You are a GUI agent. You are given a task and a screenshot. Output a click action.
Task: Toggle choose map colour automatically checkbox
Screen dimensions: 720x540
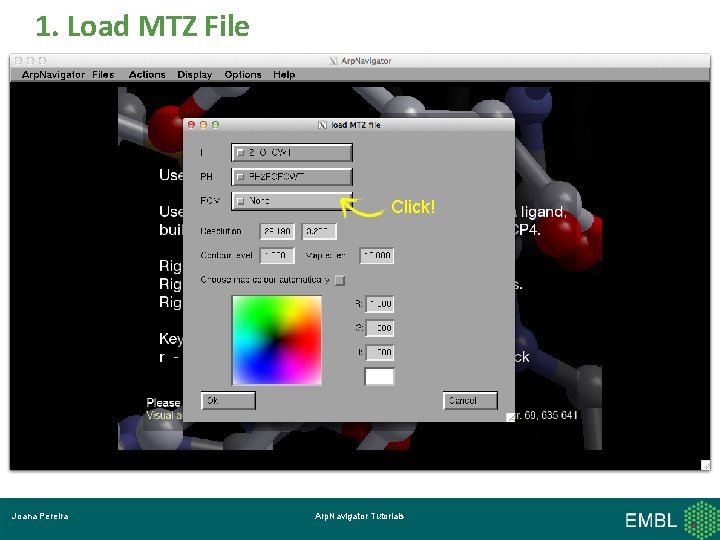click(x=340, y=280)
